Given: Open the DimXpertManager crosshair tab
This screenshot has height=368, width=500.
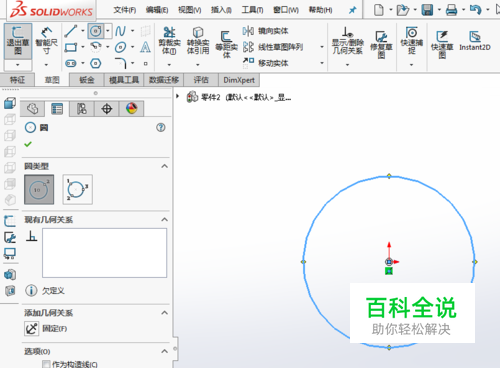Looking at the screenshot, I should (x=107, y=109).
